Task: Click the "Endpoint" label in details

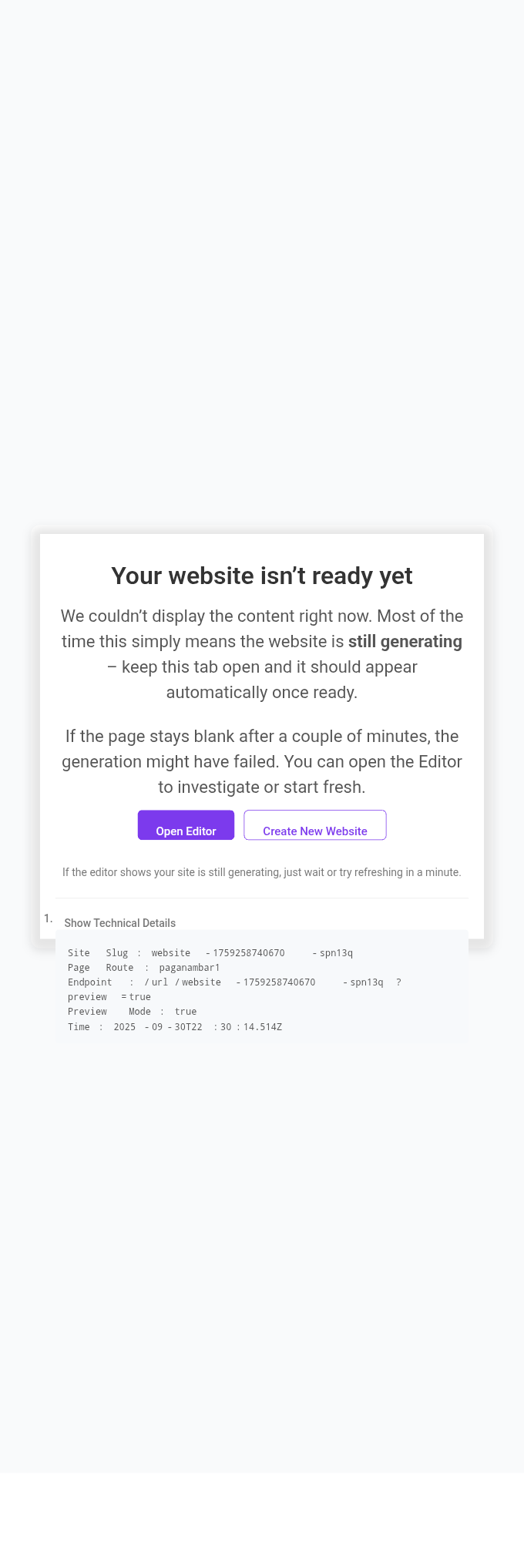Action: click(89, 982)
